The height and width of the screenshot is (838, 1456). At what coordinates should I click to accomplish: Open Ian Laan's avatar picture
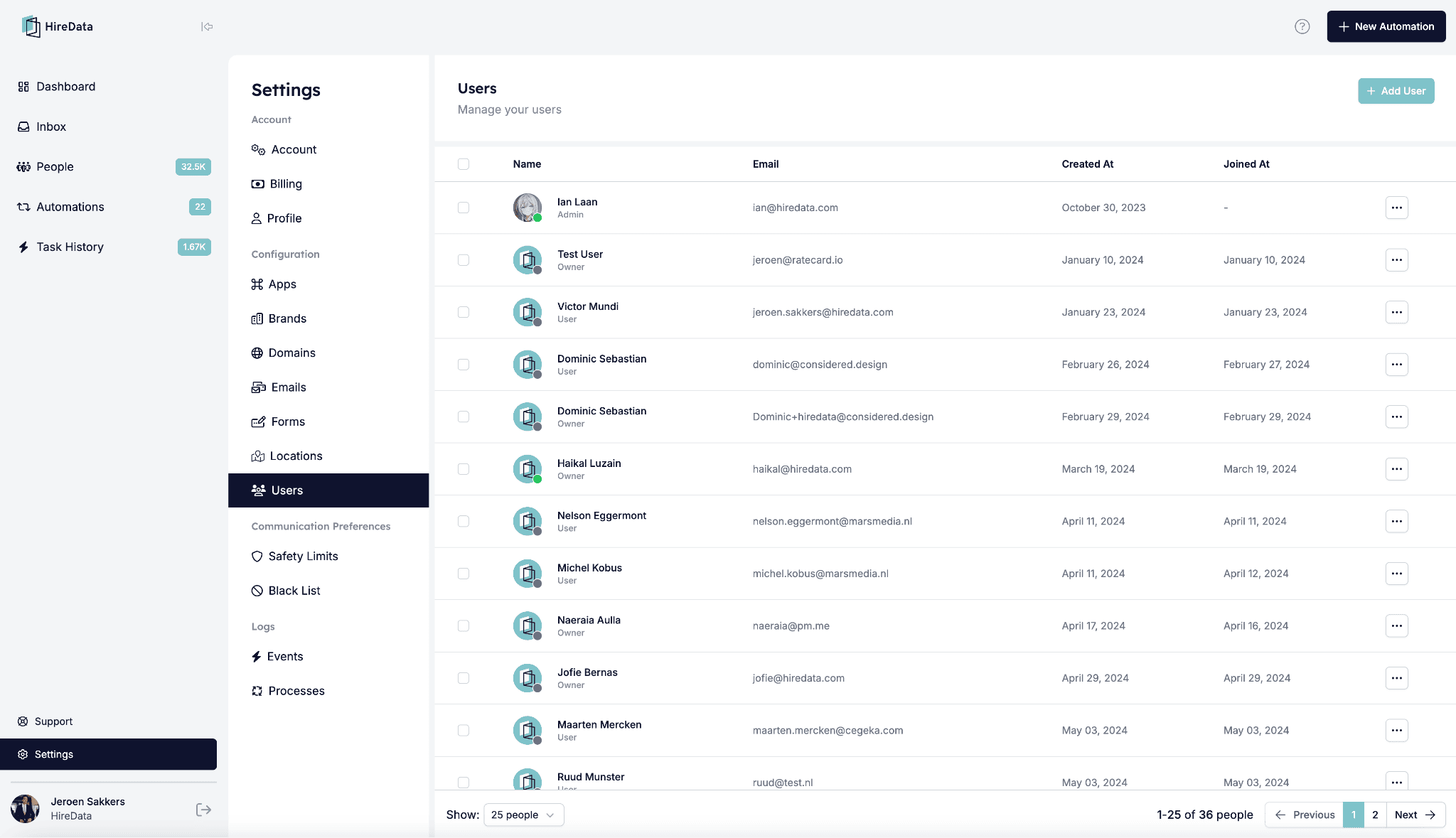pos(528,208)
